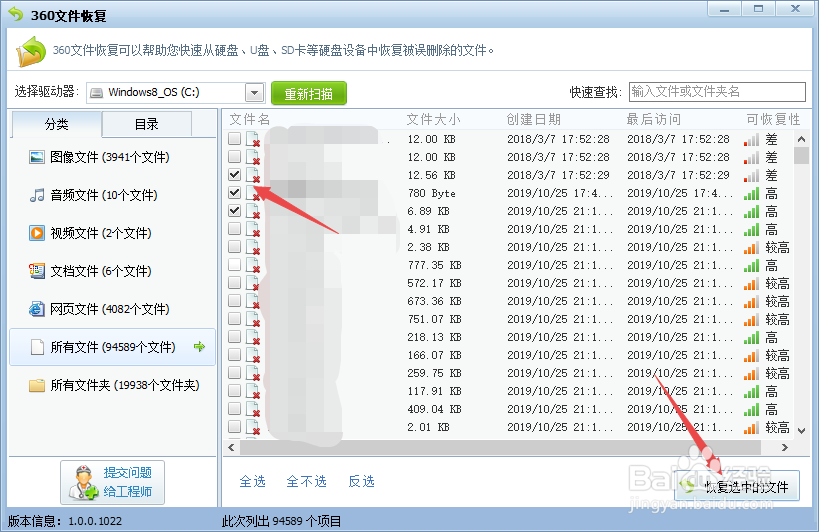Sort by the 创建日期 column header

click(x=534, y=120)
